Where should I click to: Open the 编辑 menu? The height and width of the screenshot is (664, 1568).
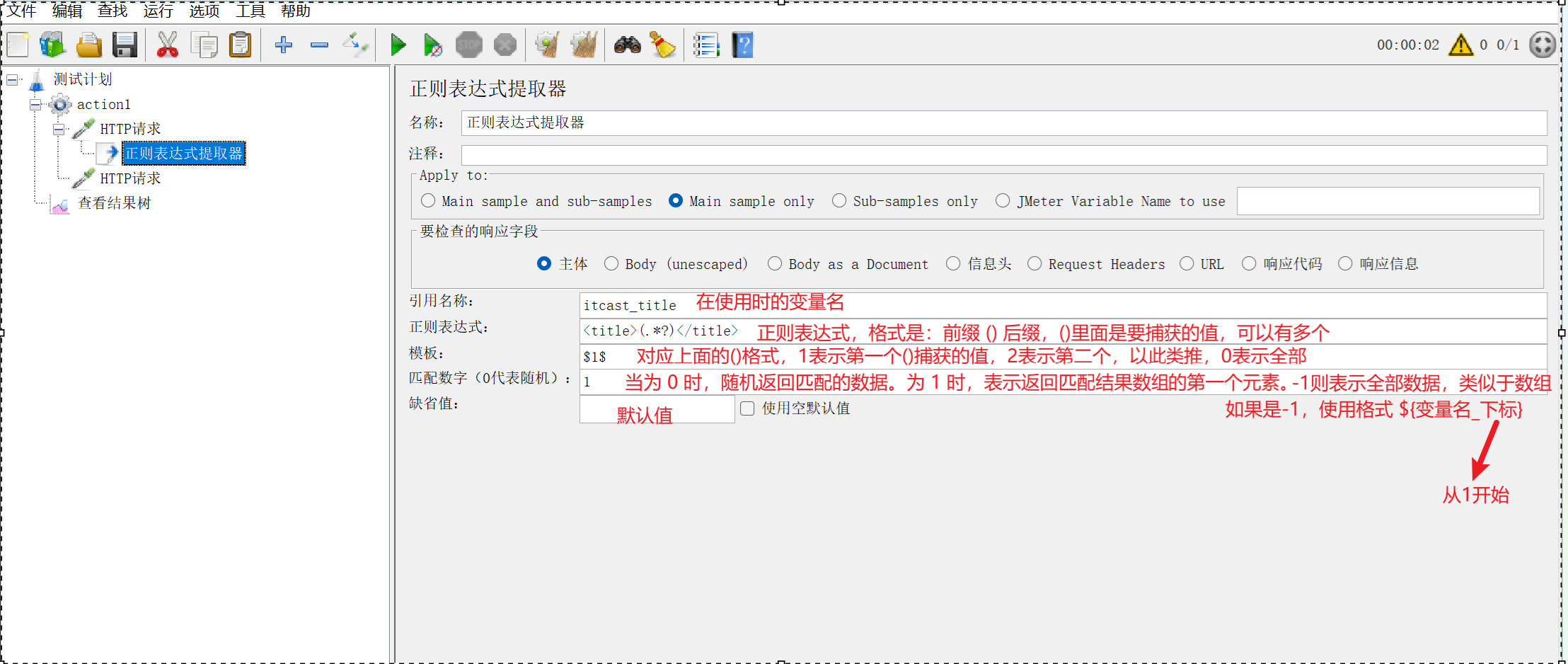pyautogui.click(x=67, y=11)
